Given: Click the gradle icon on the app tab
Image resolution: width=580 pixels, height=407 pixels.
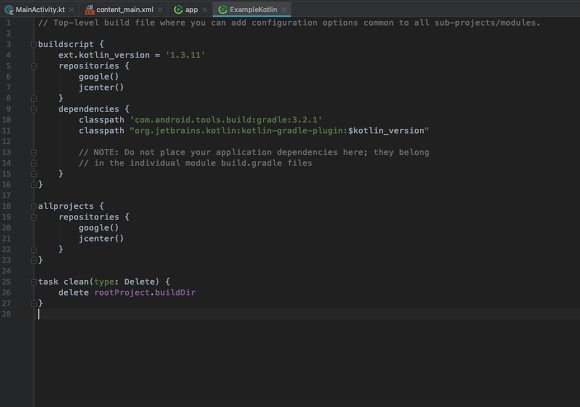Looking at the screenshot, I should point(178,10).
